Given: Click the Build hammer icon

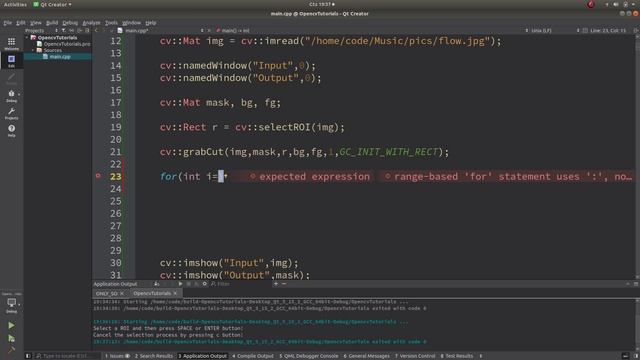Looking at the screenshot, I should click(x=11, y=350).
